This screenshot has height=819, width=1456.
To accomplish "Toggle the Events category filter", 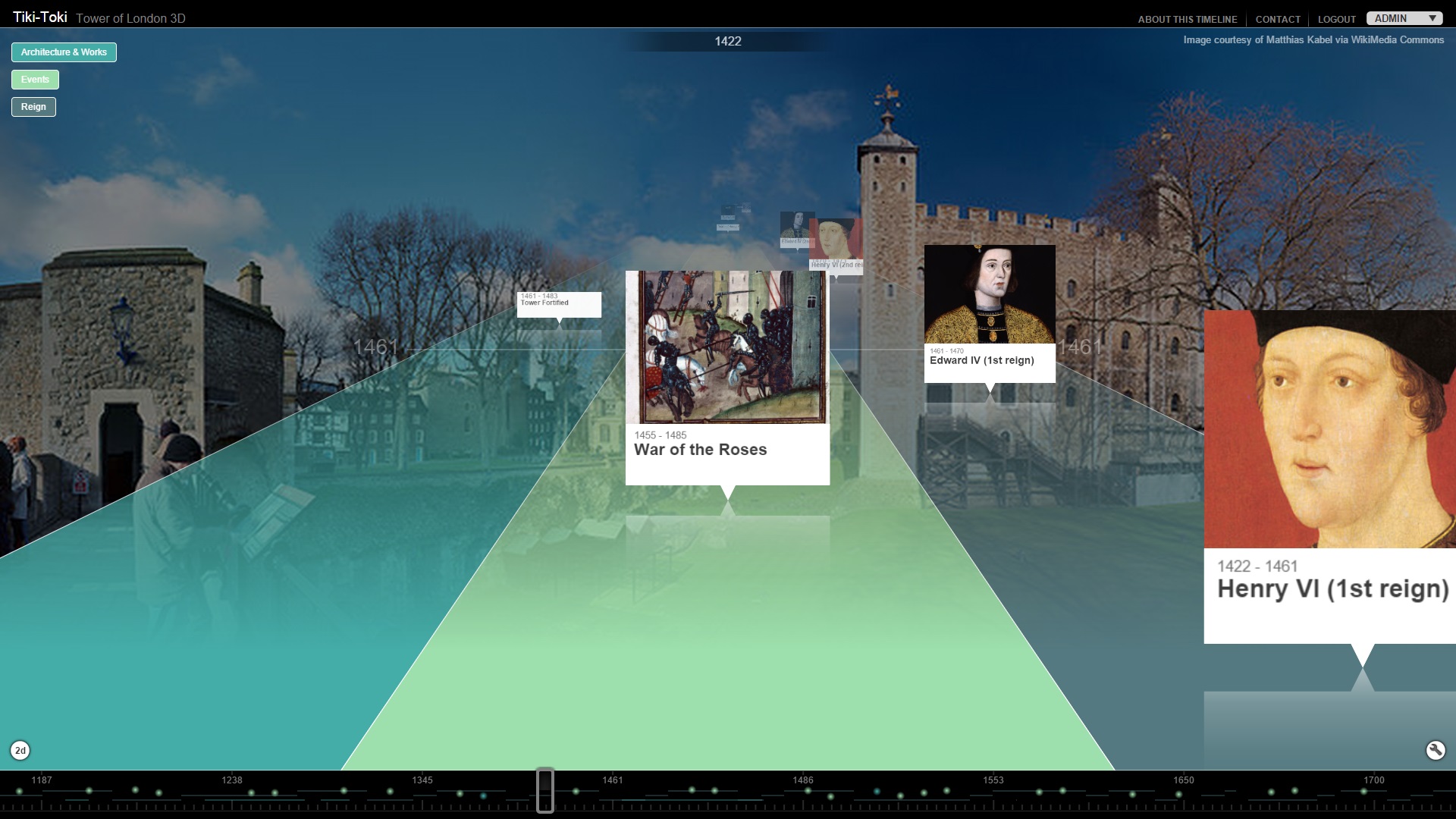I will point(35,80).
